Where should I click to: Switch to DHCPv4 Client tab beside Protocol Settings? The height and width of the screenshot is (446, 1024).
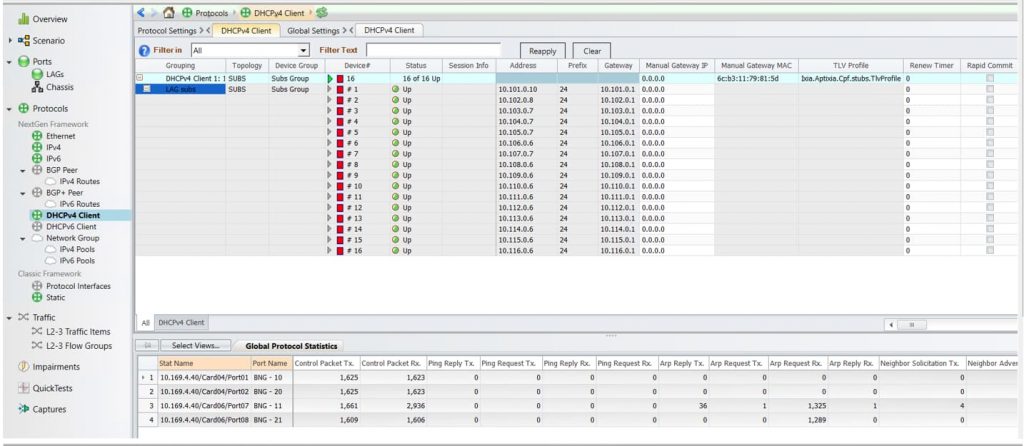pyautogui.click(x=246, y=31)
